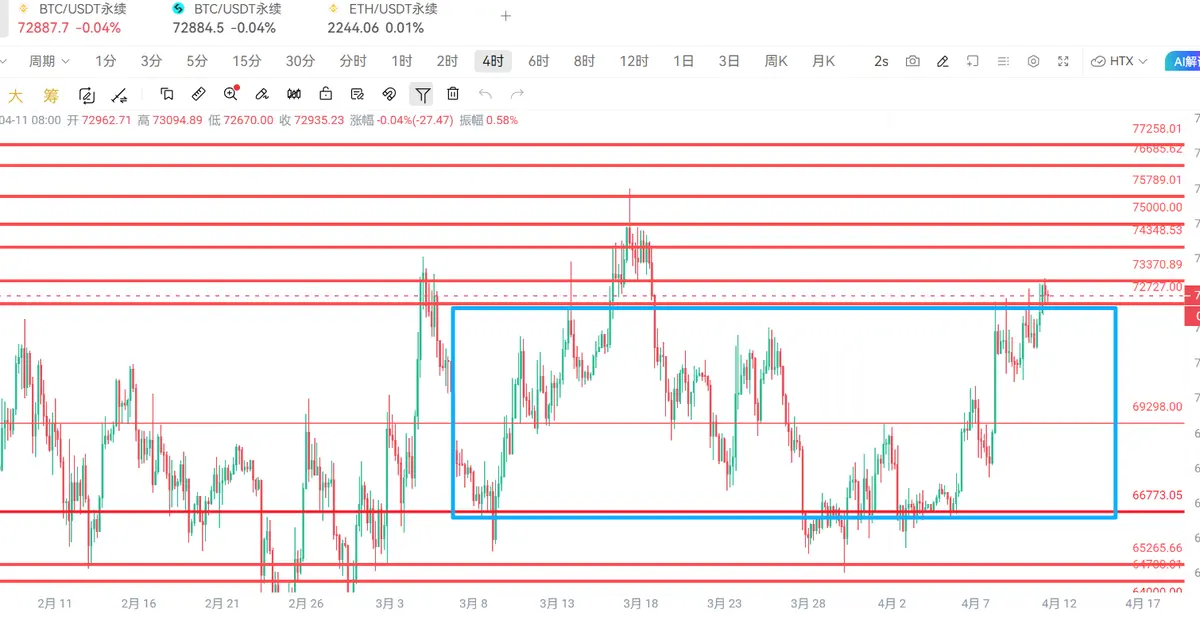Select the active 4时 timeframe

(x=493, y=61)
